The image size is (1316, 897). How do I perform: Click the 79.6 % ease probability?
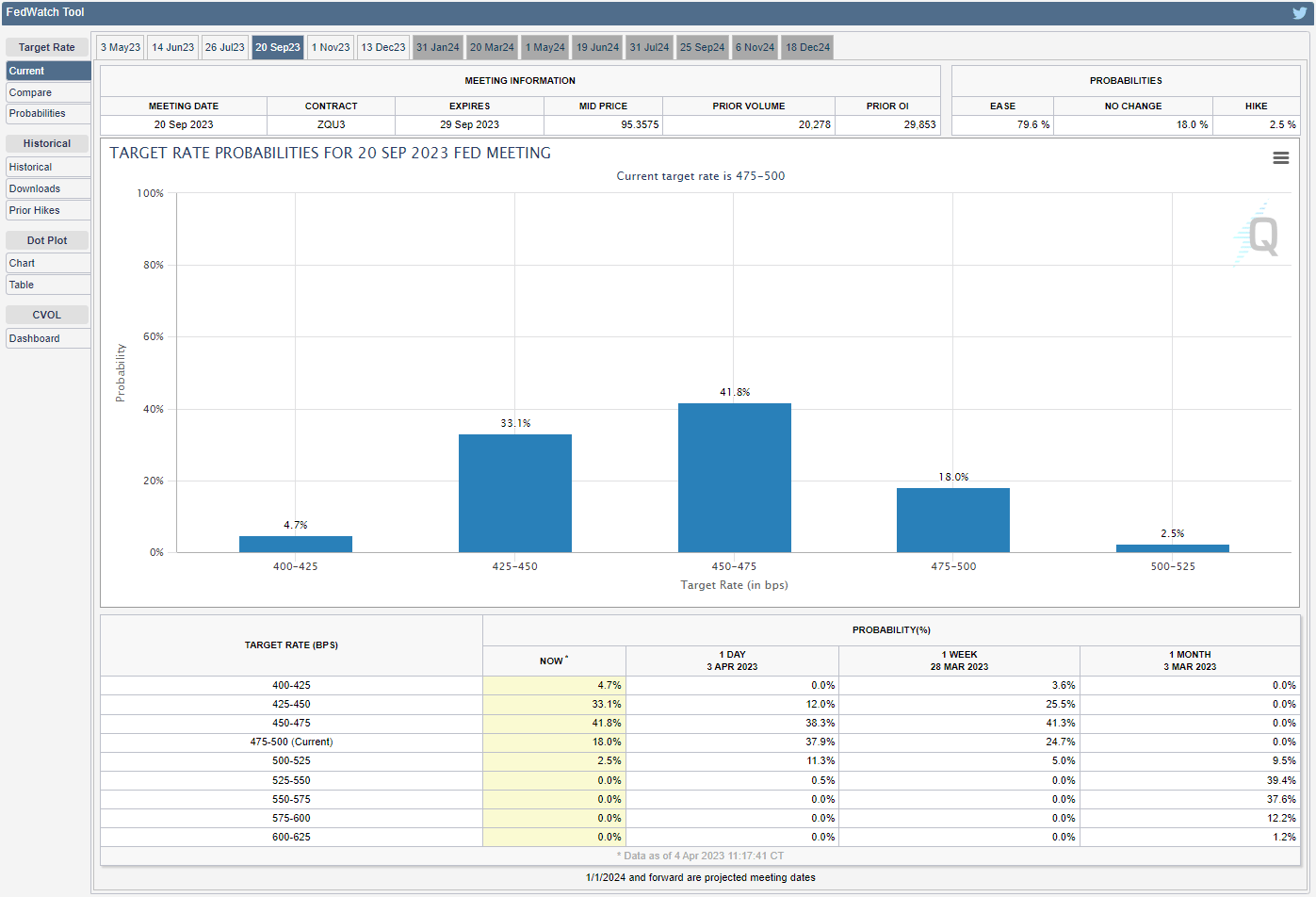[x=1033, y=124]
